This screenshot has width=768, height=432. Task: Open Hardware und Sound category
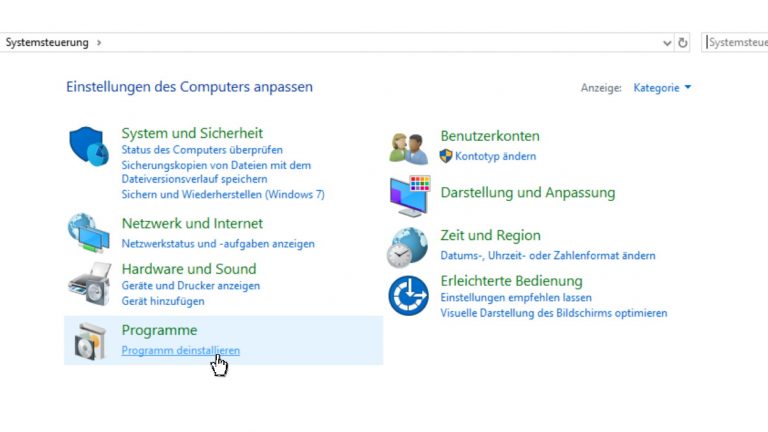pos(189,269)
